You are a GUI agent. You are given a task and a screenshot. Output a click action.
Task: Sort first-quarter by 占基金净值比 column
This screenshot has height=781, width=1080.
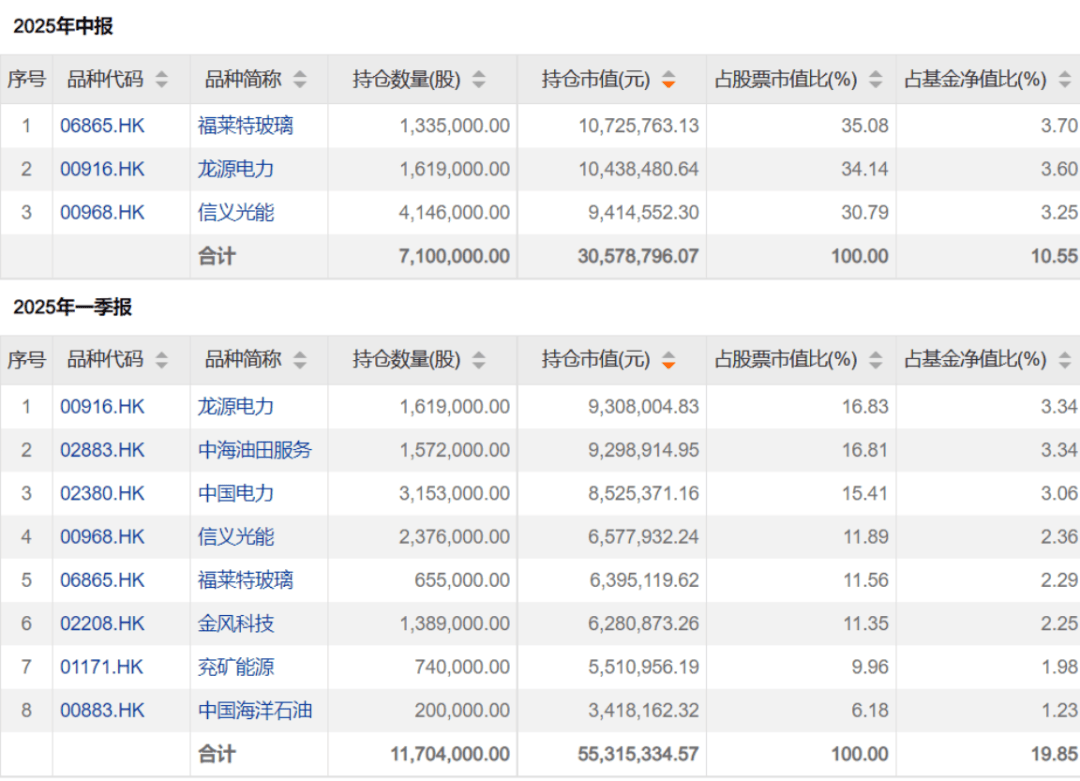(x=1064, y=359)
